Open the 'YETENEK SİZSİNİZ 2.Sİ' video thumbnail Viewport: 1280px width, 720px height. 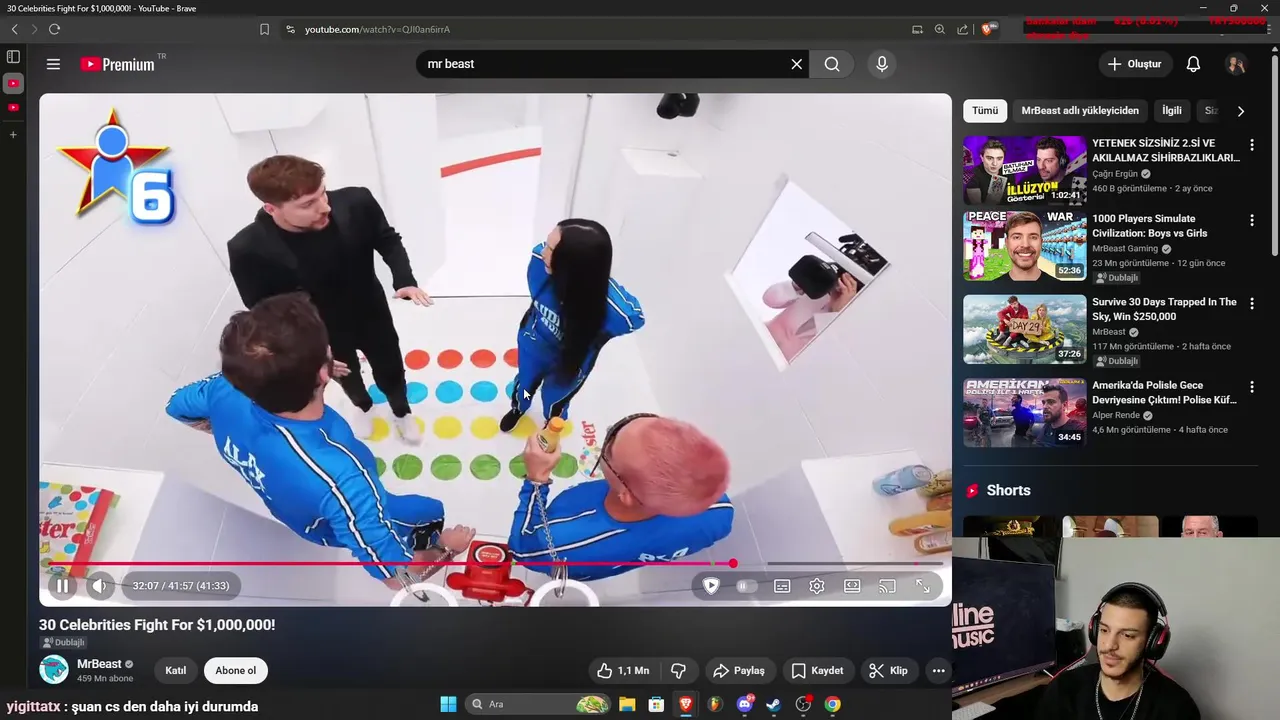pyautogui.click(x=1024, y=170)
